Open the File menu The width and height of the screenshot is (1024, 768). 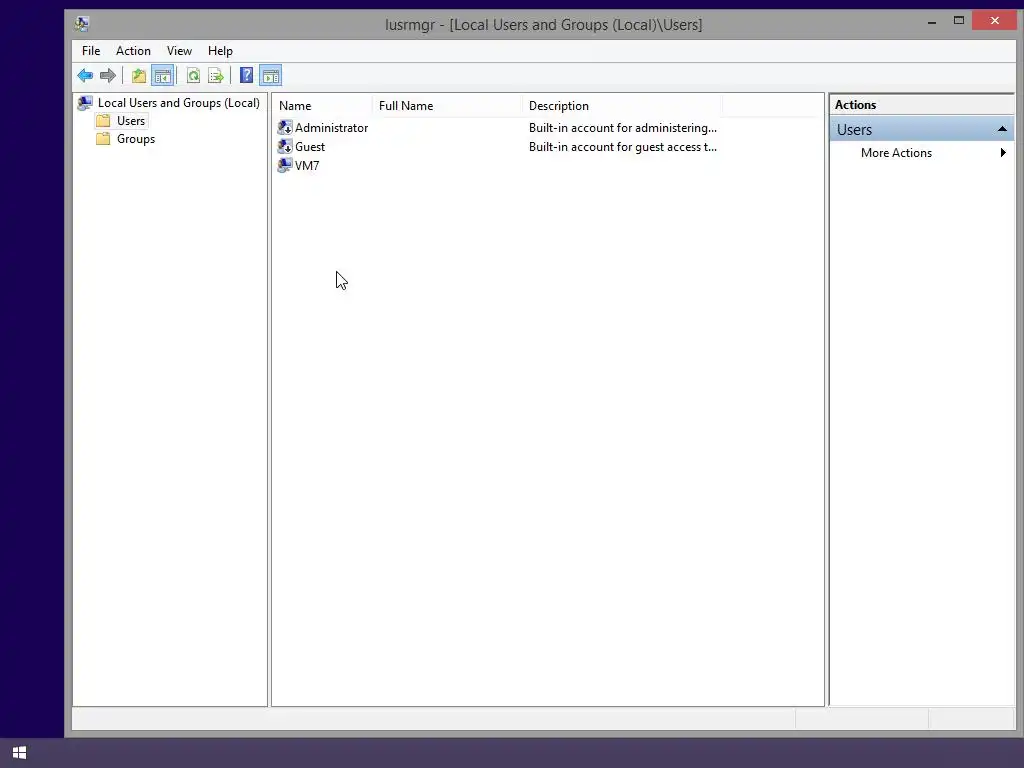tap(91, 51)
